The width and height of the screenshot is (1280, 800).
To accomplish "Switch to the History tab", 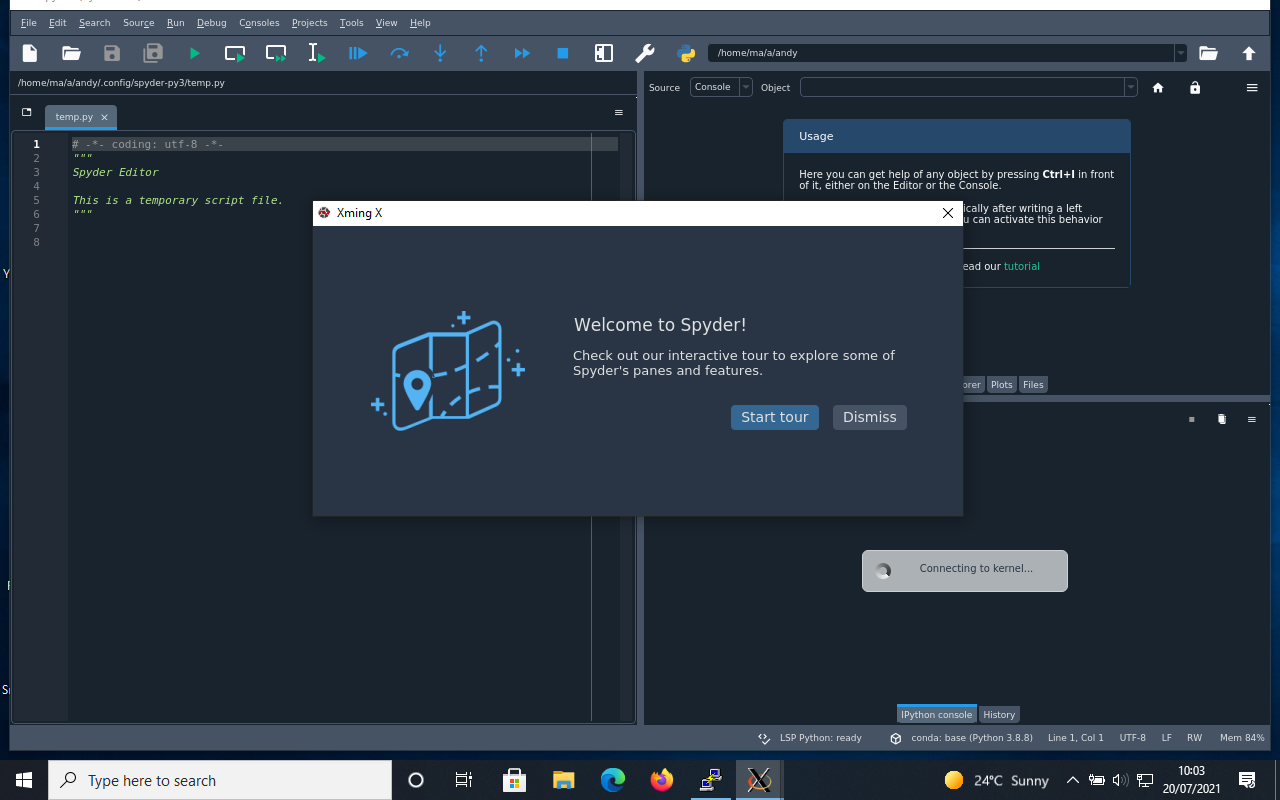I will pyautogui.click(x=999, y=714).
